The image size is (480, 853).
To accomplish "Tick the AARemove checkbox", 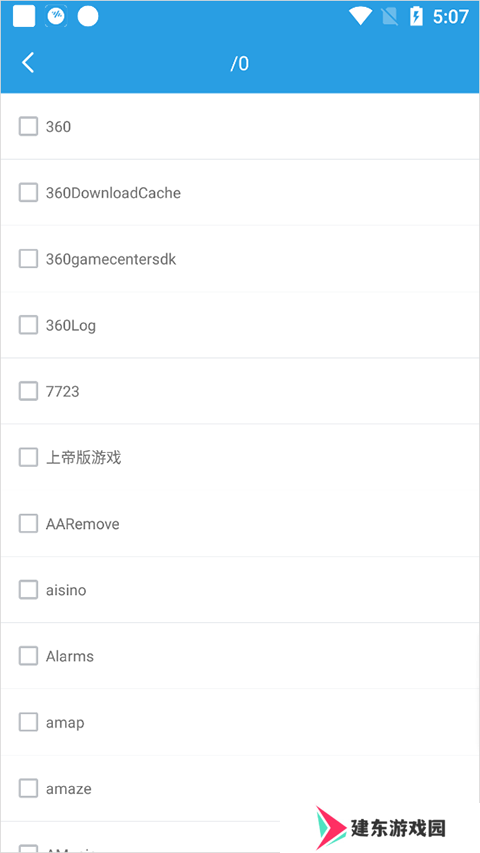I will (x=28, y=524).
